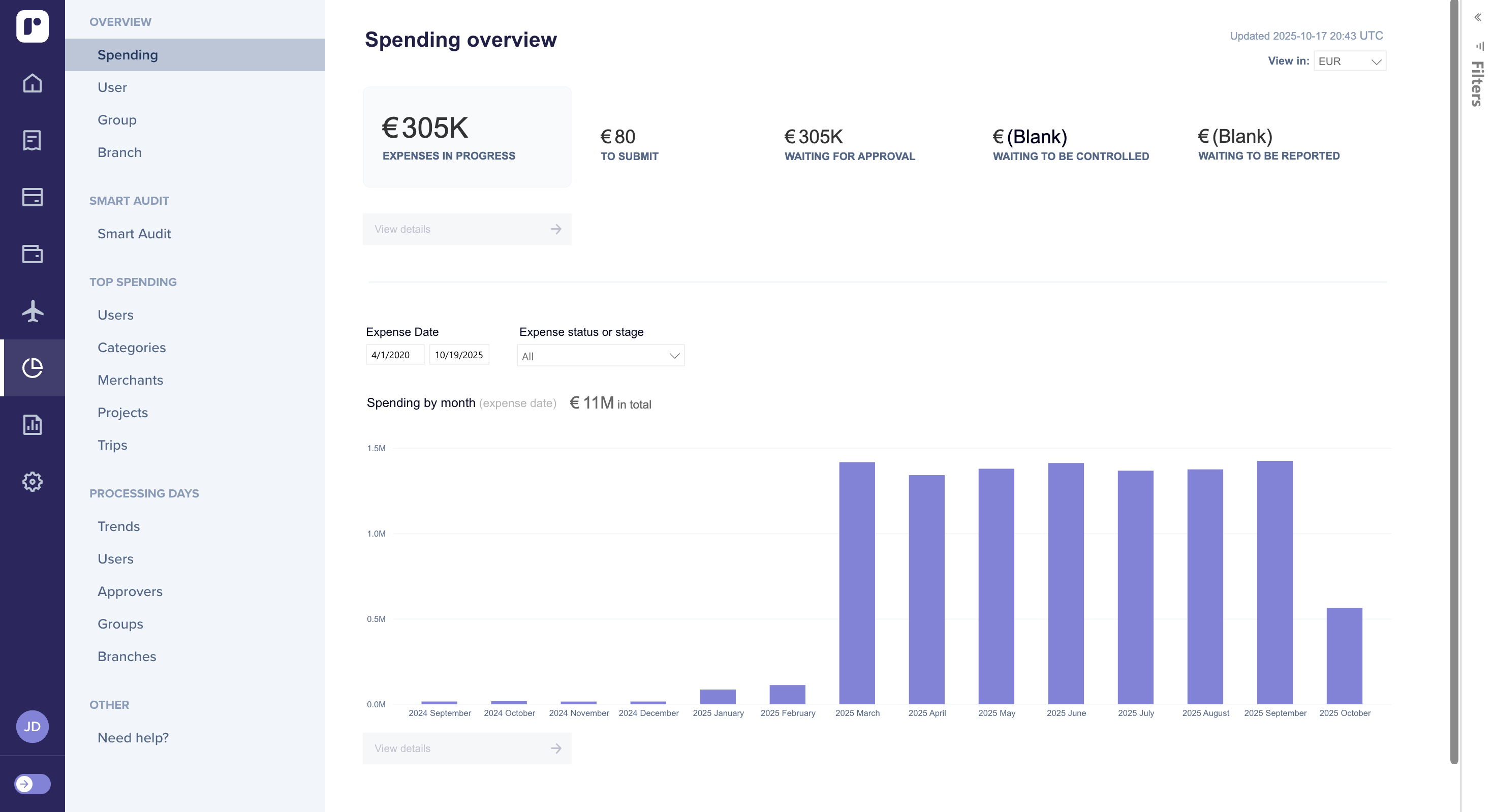Screen dimensions: 1494x812
Task: Click the expense start date field 4/1/2020
Action: pos(394,354)
